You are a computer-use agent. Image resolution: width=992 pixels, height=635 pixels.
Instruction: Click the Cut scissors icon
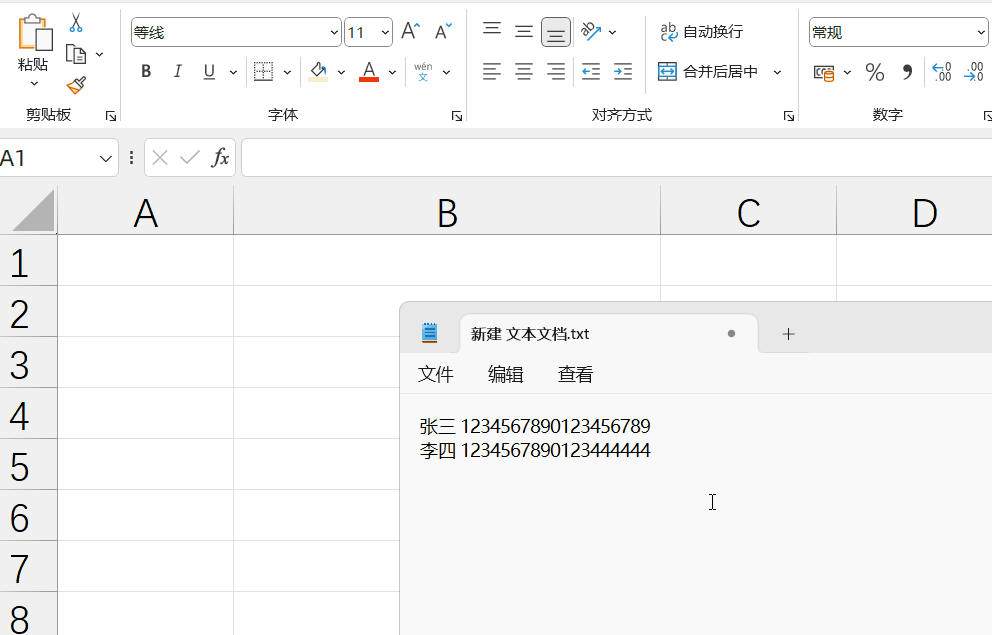coord(76,23)
